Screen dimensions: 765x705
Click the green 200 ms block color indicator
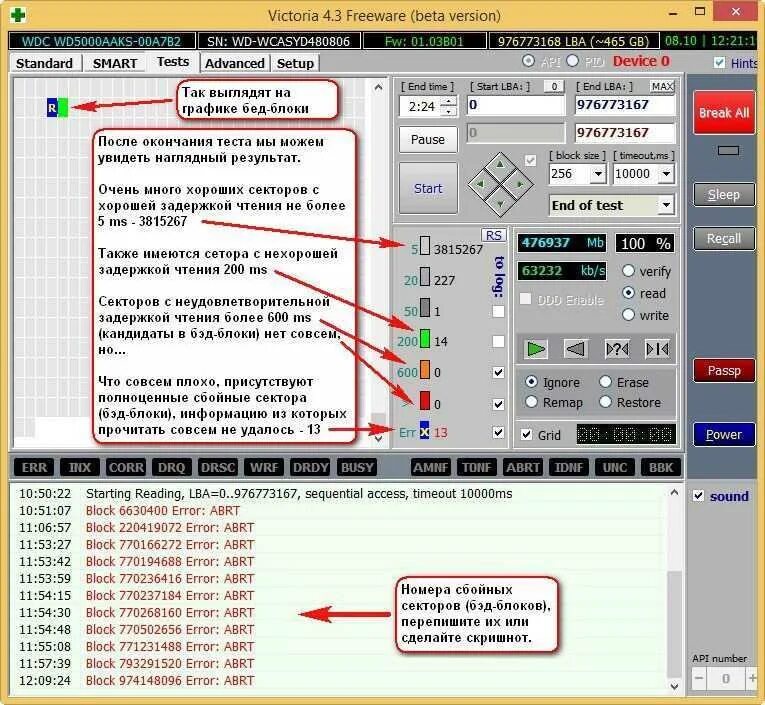424,339
